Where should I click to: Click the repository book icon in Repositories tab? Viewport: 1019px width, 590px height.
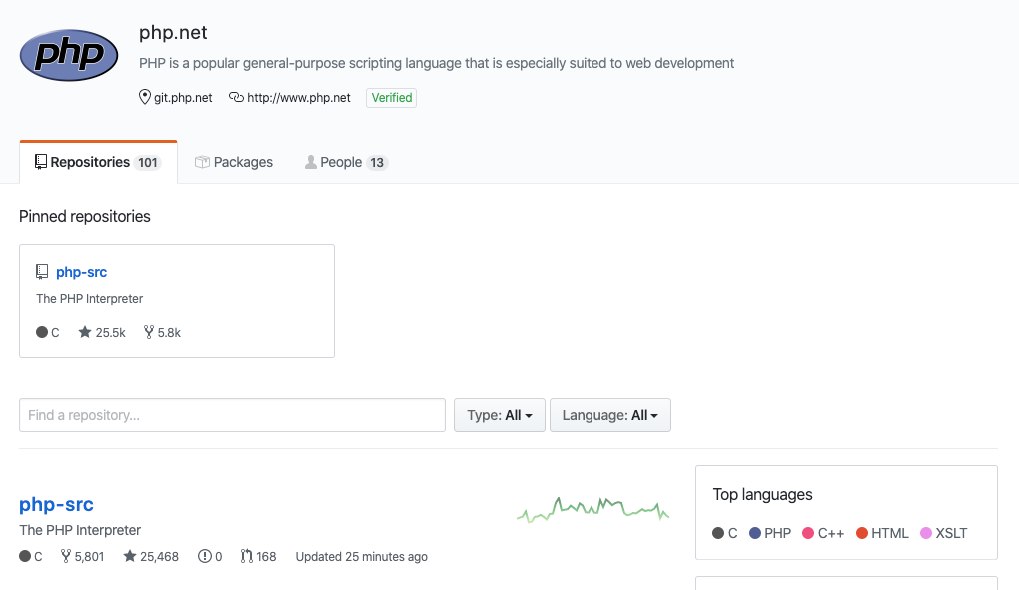[41, 162]
